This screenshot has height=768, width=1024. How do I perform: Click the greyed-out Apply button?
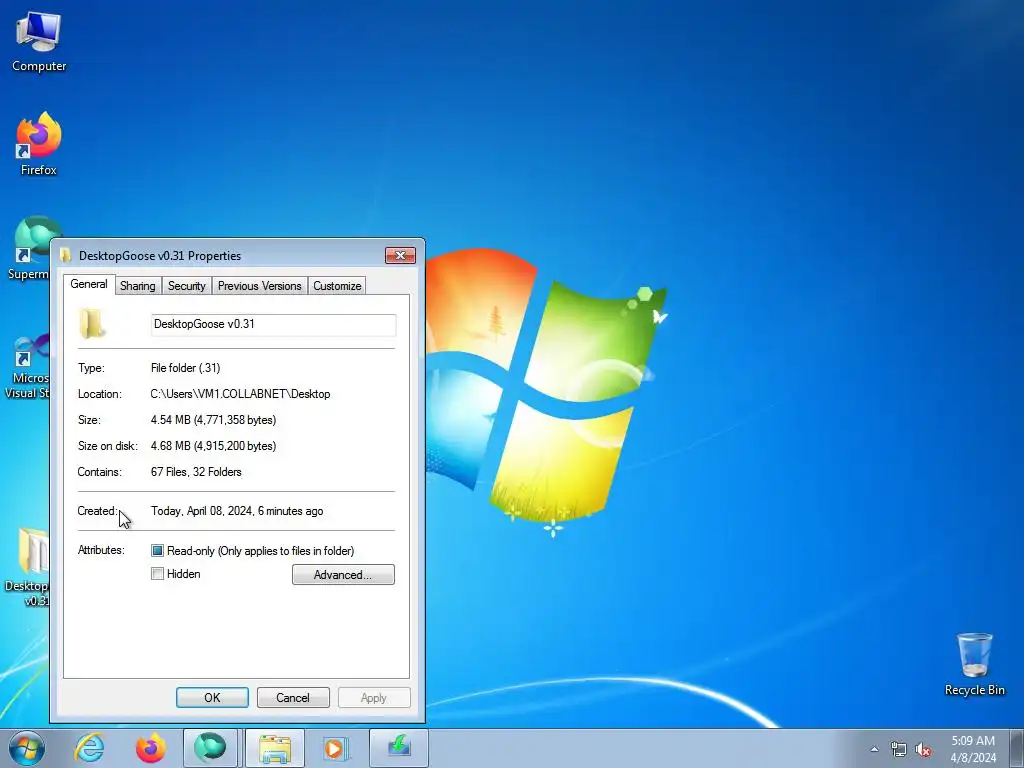(x=374, y=697)
